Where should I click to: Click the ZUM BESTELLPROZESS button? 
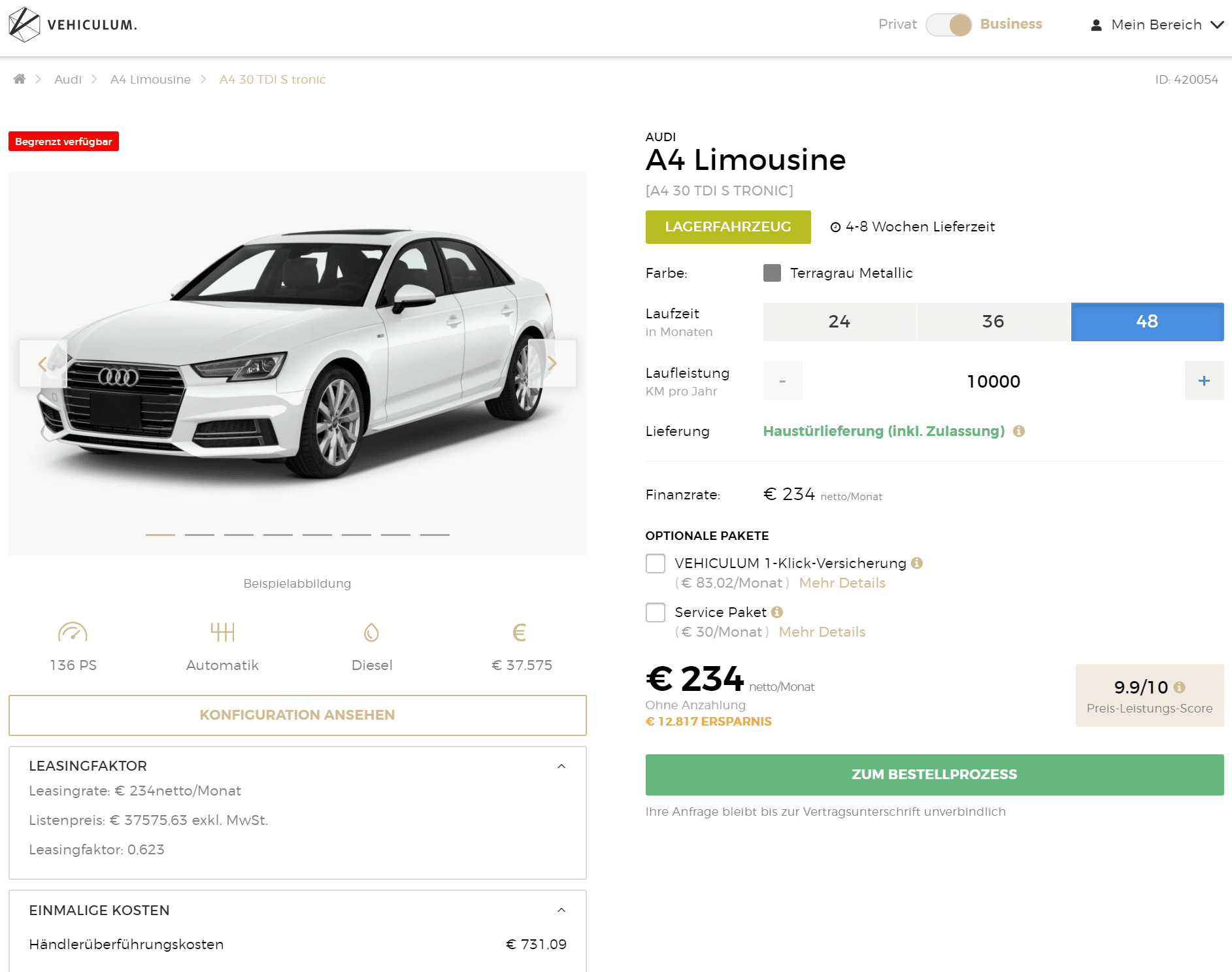(935, 775)
